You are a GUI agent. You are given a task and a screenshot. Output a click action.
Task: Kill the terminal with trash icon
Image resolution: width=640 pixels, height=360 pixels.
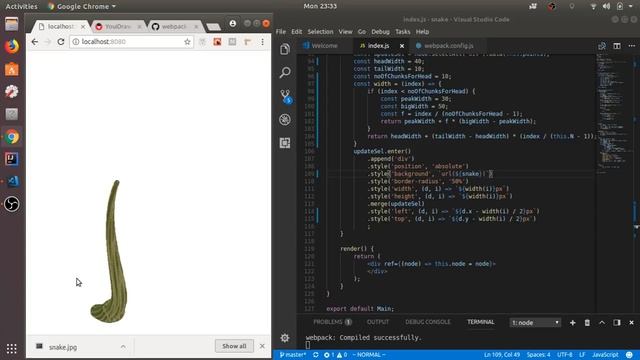point(587,322)
